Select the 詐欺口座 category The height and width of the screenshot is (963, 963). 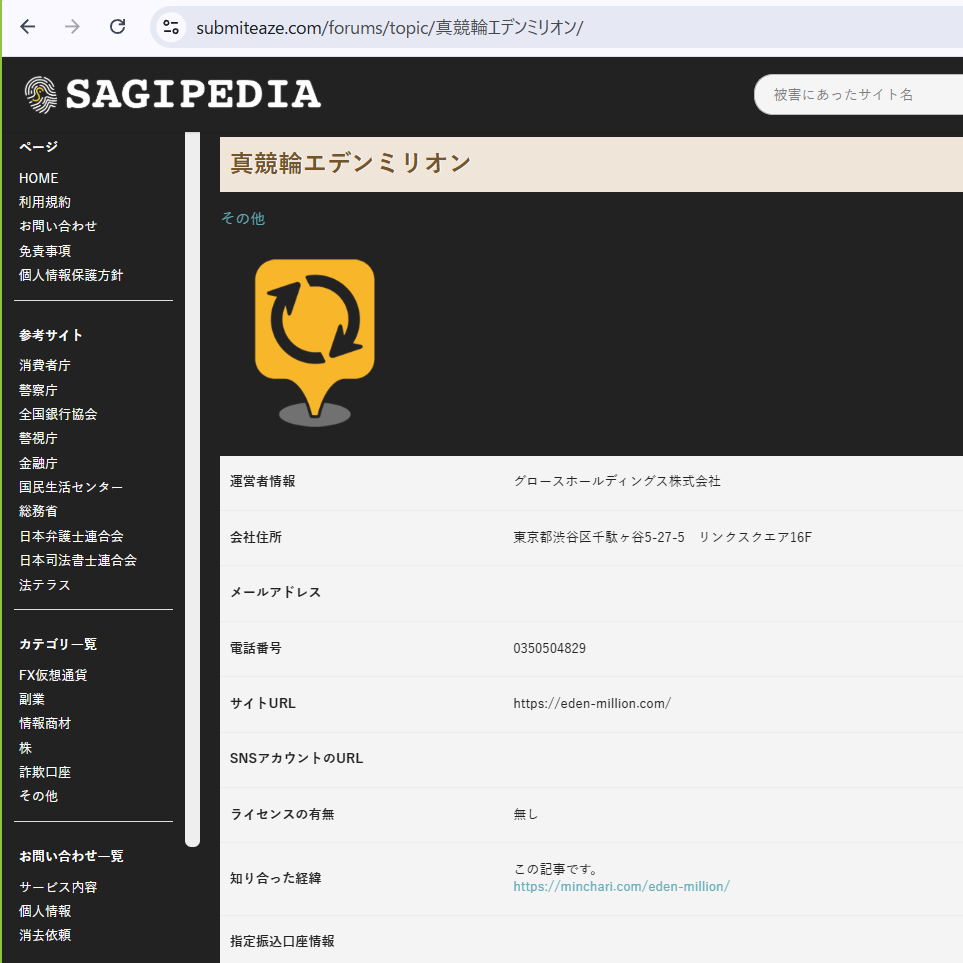click(x=45, y=772)
